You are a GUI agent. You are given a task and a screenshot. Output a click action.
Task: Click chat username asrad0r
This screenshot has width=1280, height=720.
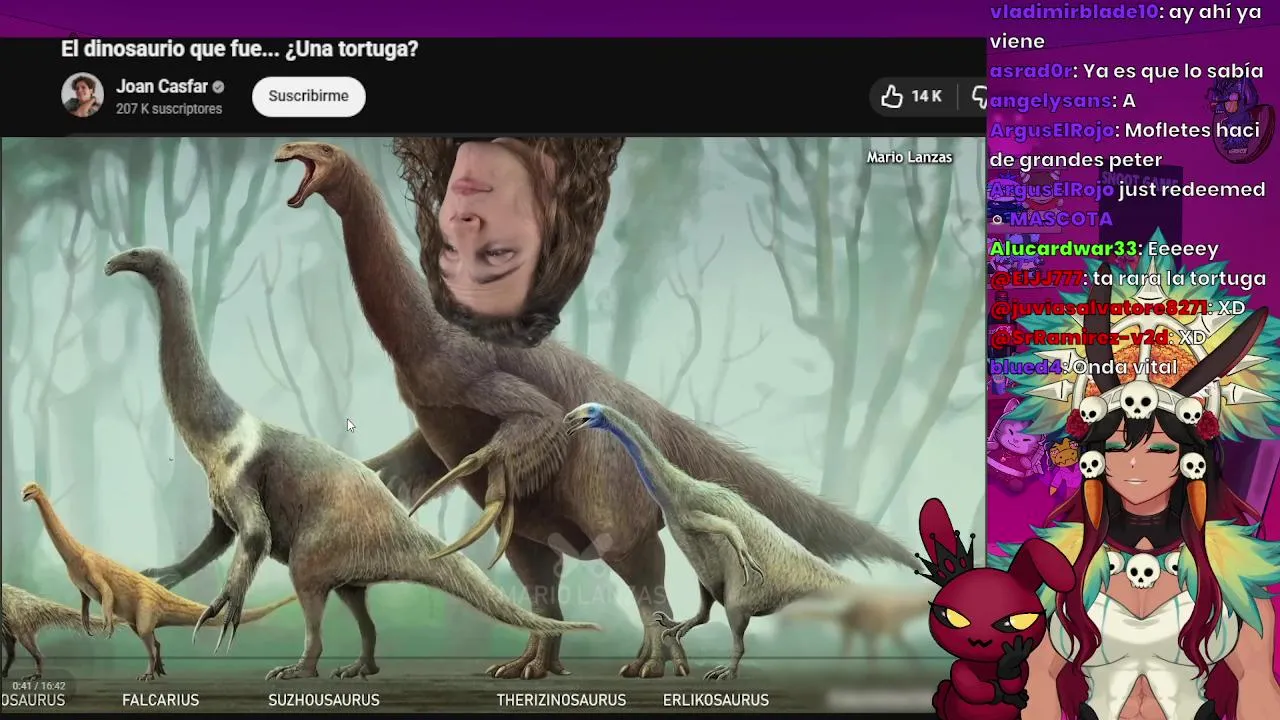pos(1030,71)
